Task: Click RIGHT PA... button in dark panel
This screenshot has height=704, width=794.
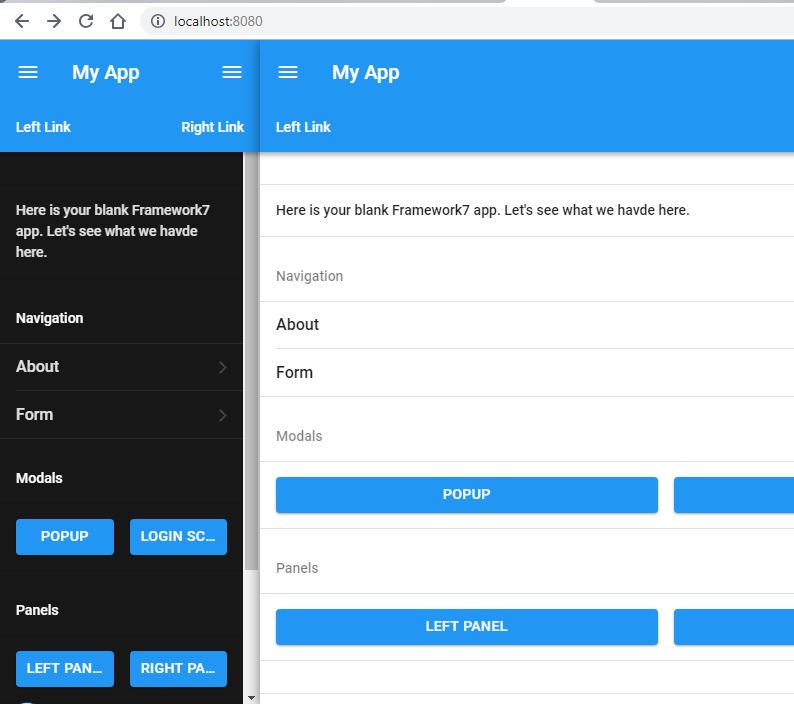Action: click(x=178, y=669)
